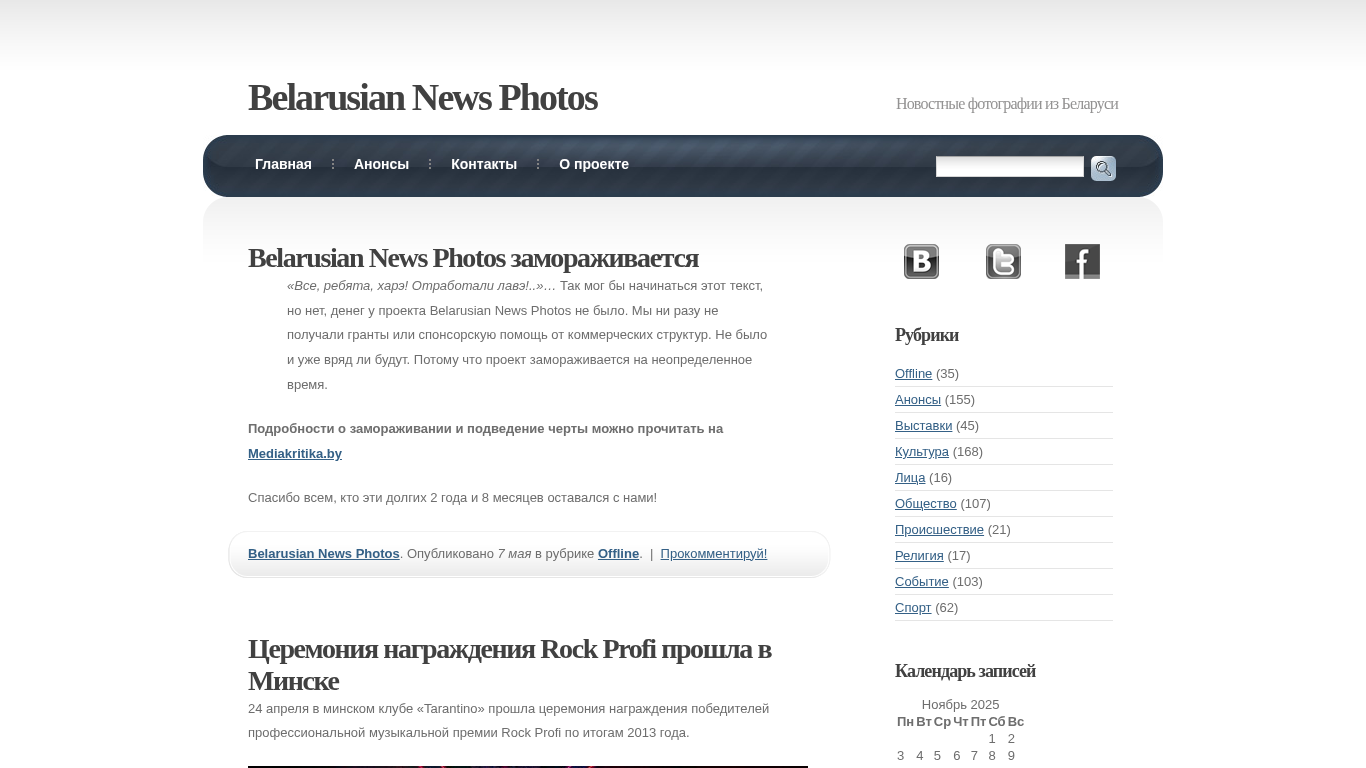Click the search magnifier button
Screen dimensions: 1366x768
pos(1103,168)
